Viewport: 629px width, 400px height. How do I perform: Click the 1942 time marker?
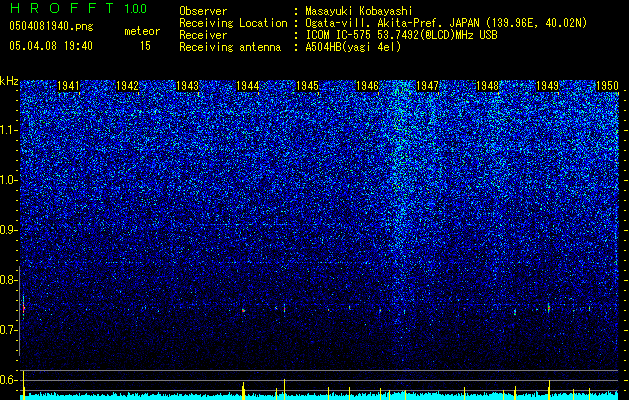tap(128, 86)
